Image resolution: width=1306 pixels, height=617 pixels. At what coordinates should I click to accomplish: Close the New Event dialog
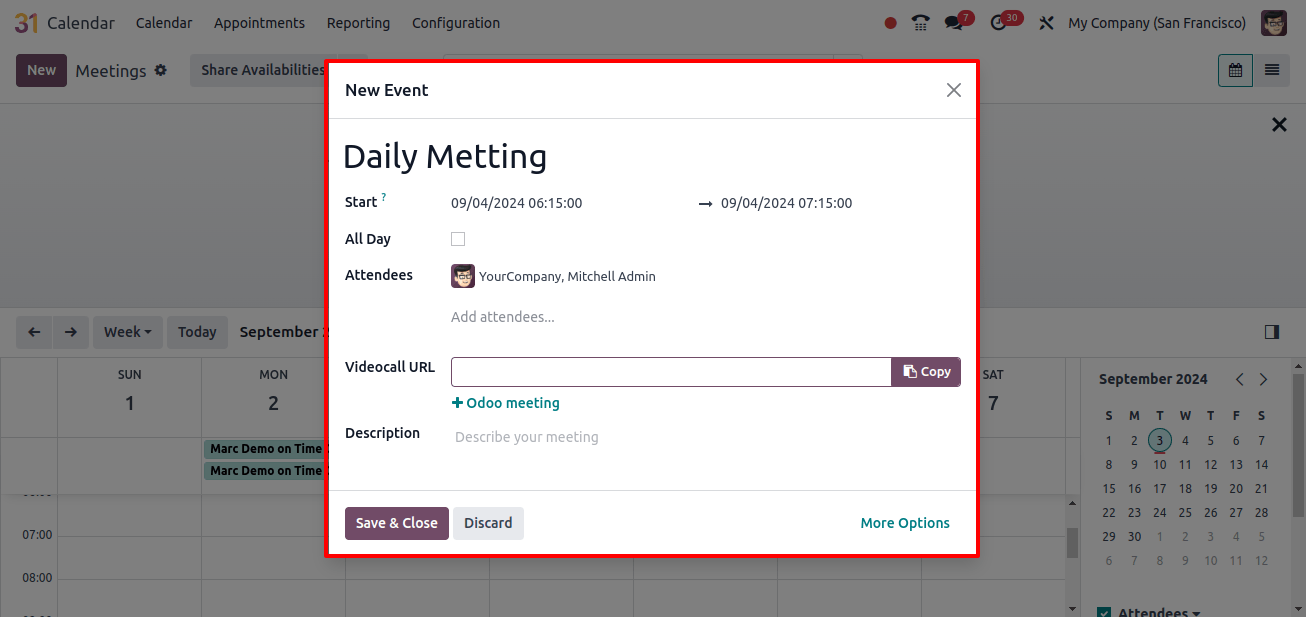click(x=954, y=90)
